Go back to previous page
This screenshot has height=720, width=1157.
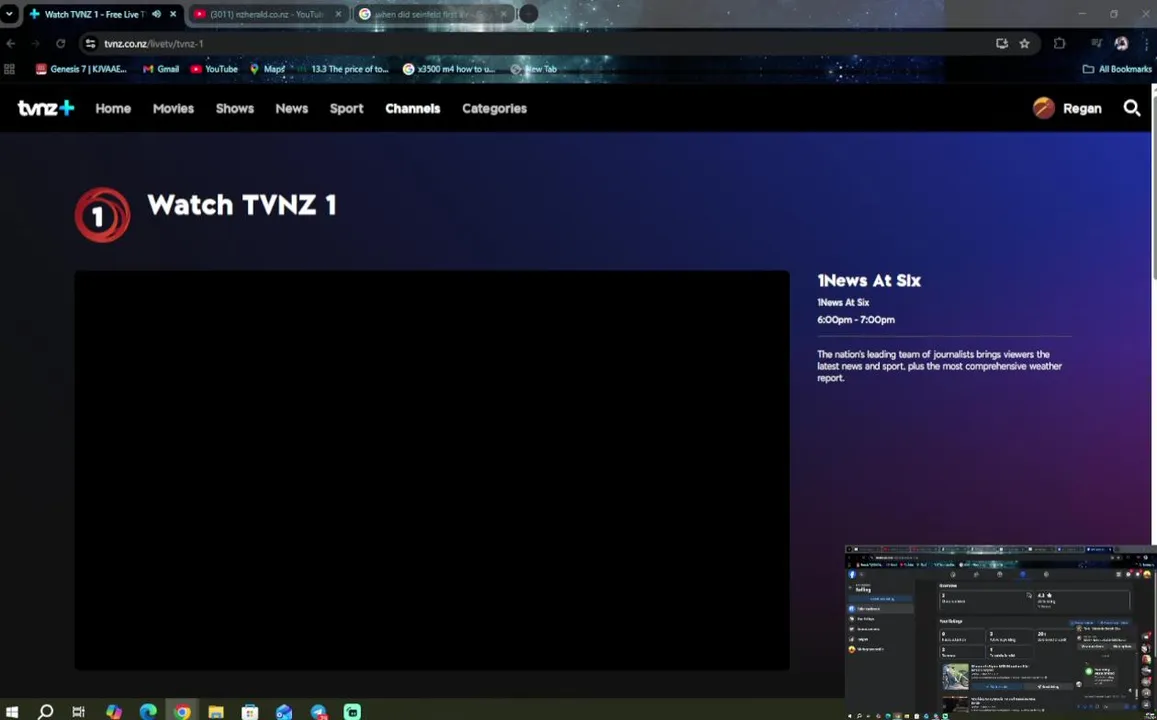pyautogui.click(x=11, y=44)
